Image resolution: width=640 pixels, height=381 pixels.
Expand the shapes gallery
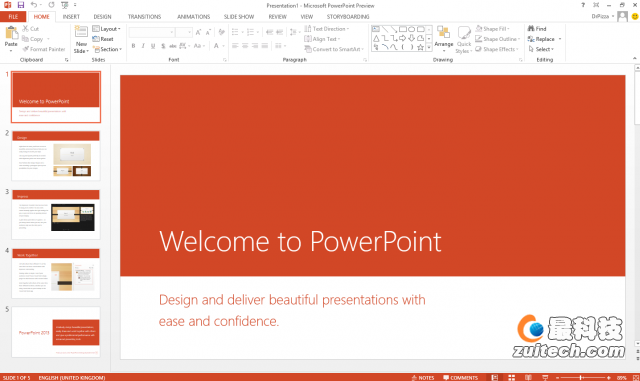click(x=429, y=48)
